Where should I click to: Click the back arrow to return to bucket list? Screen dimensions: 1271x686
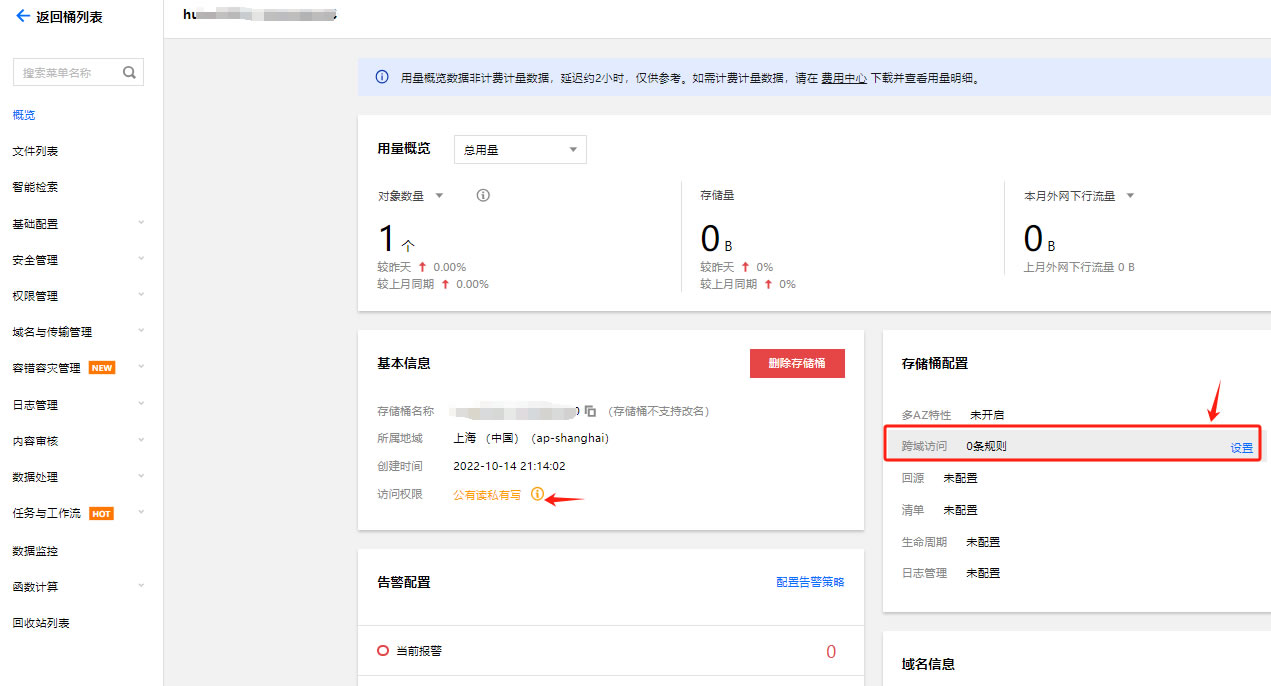[22, 17]
